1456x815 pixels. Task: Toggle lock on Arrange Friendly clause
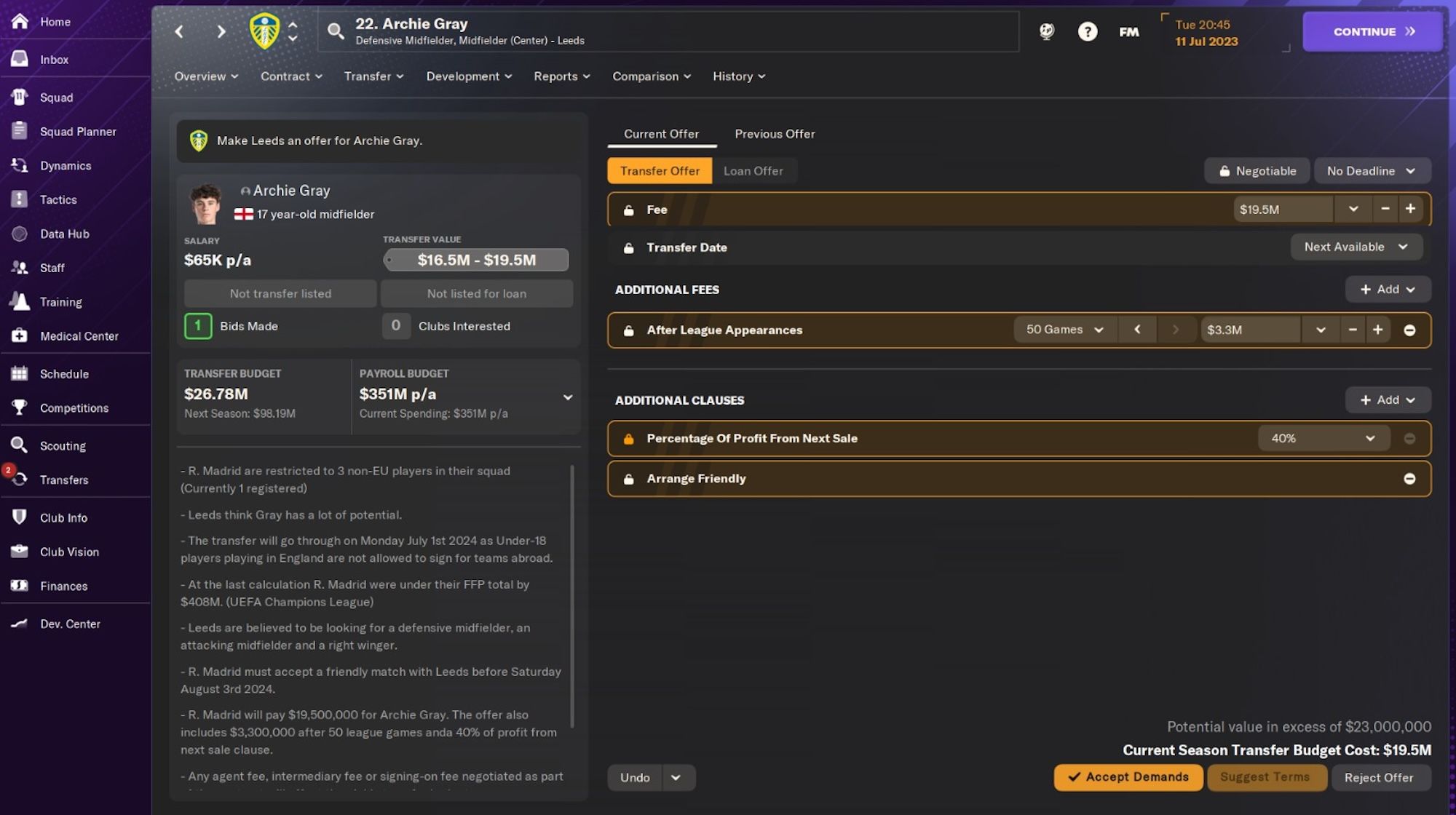pyautogui.click(x=628, y=479)
